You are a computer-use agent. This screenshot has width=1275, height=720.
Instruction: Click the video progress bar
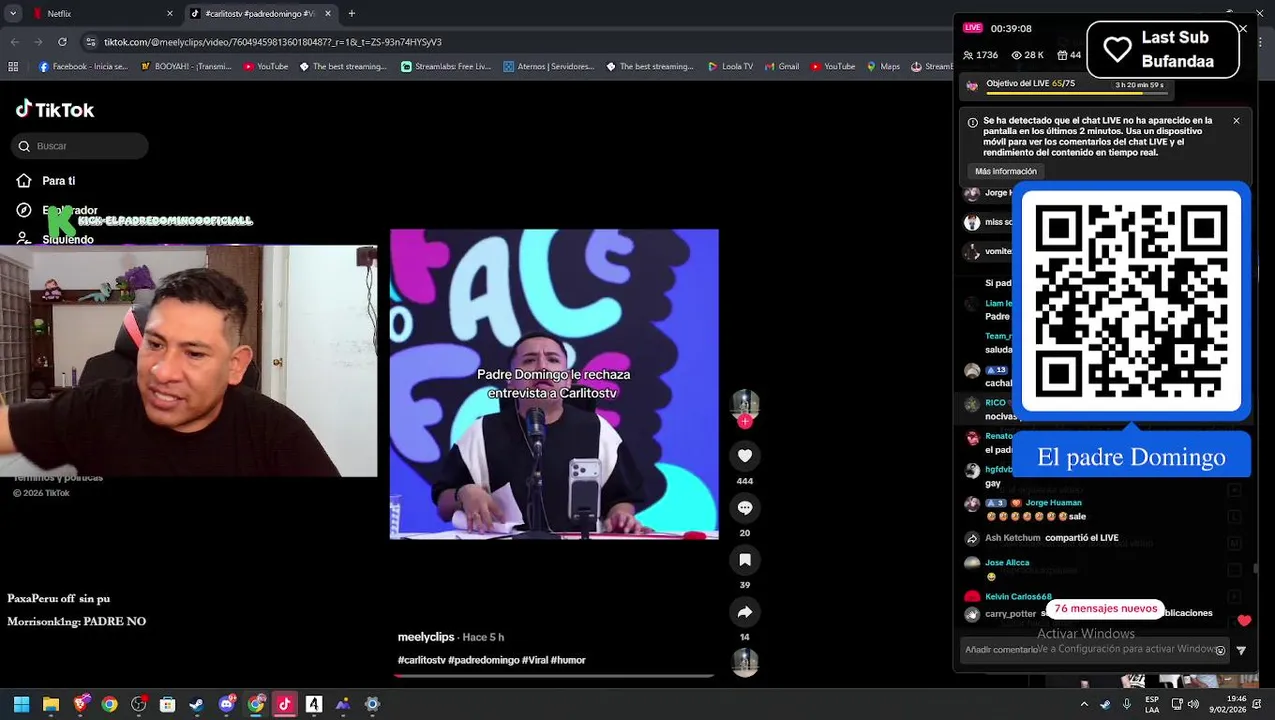[554, 676]
